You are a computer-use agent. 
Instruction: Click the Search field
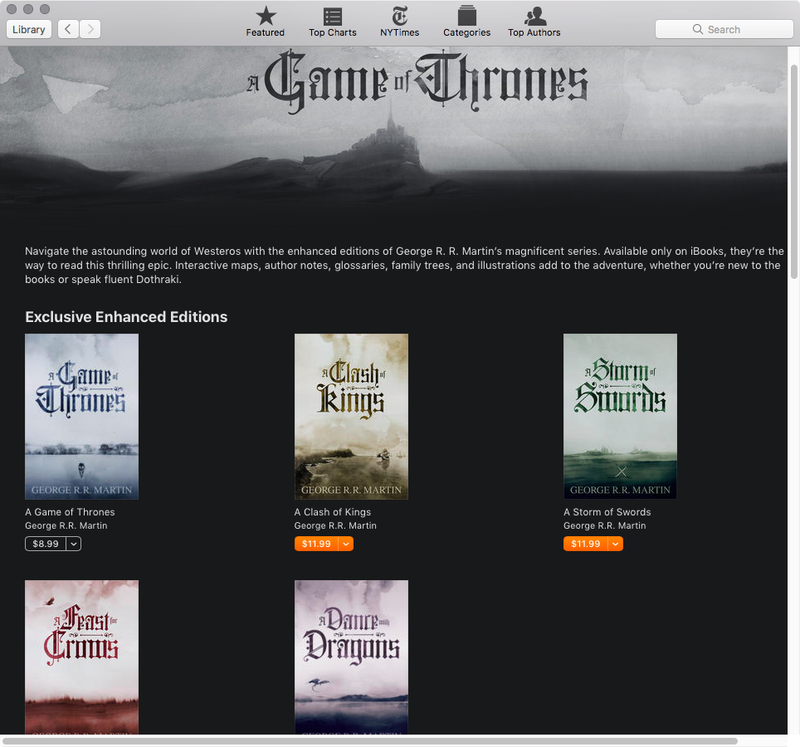[723, 29]
